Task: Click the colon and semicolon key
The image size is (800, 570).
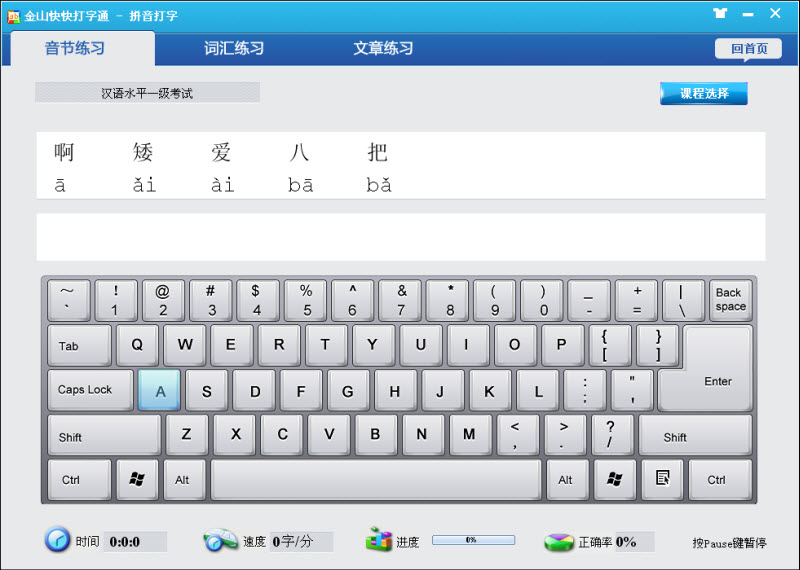Action: pyautogui.click(x=585, y=390)
